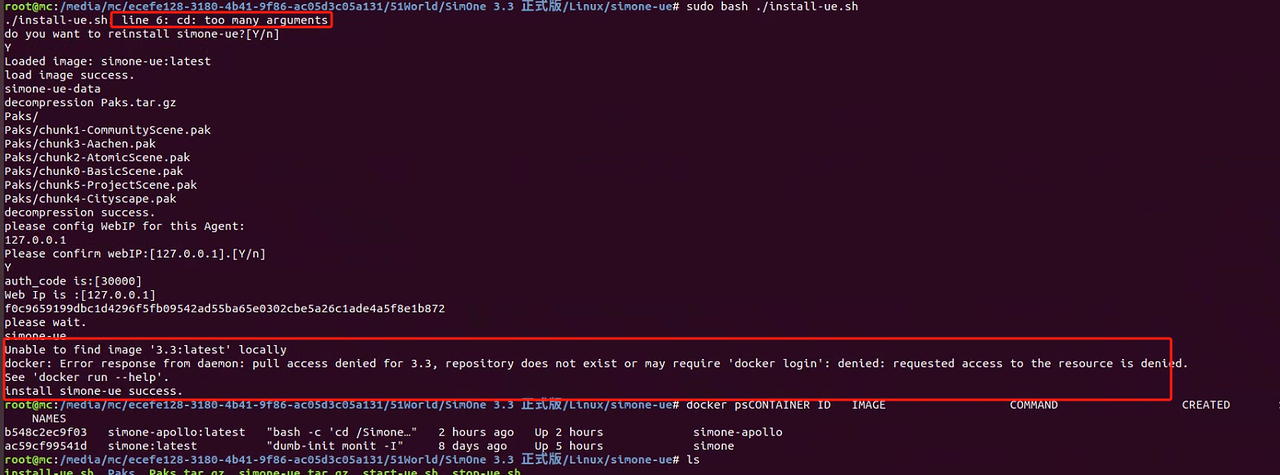Viewport: 1280px width, 475px height.
Task: Click the 'auth_code is:[30000]' line
Action: 73,281
